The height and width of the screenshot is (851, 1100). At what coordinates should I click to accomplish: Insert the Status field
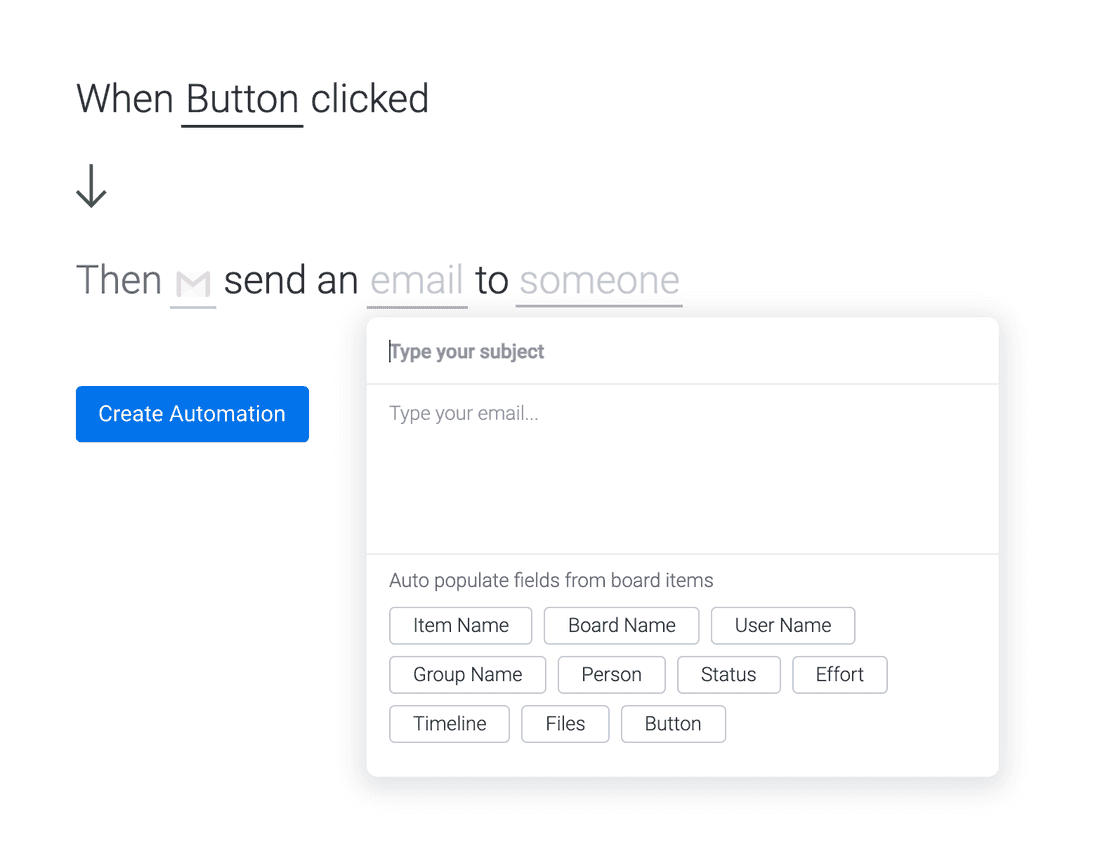[728, 674]
